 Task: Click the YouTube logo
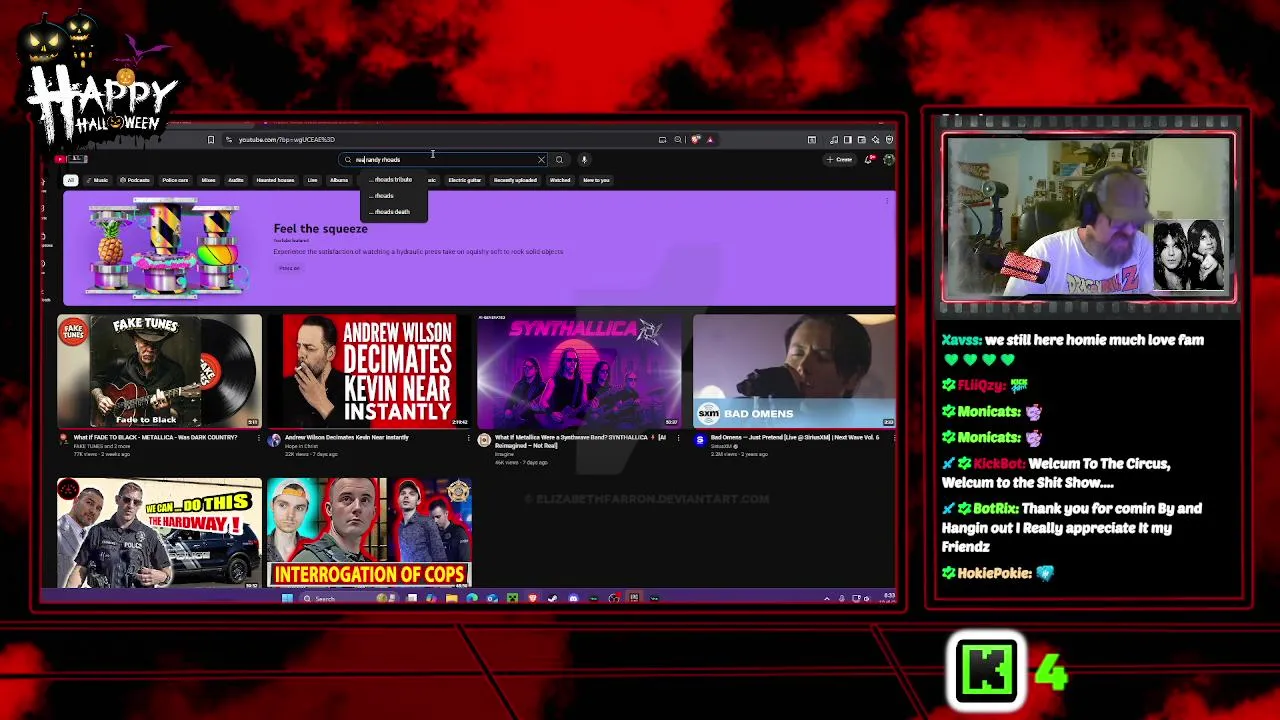72,159
